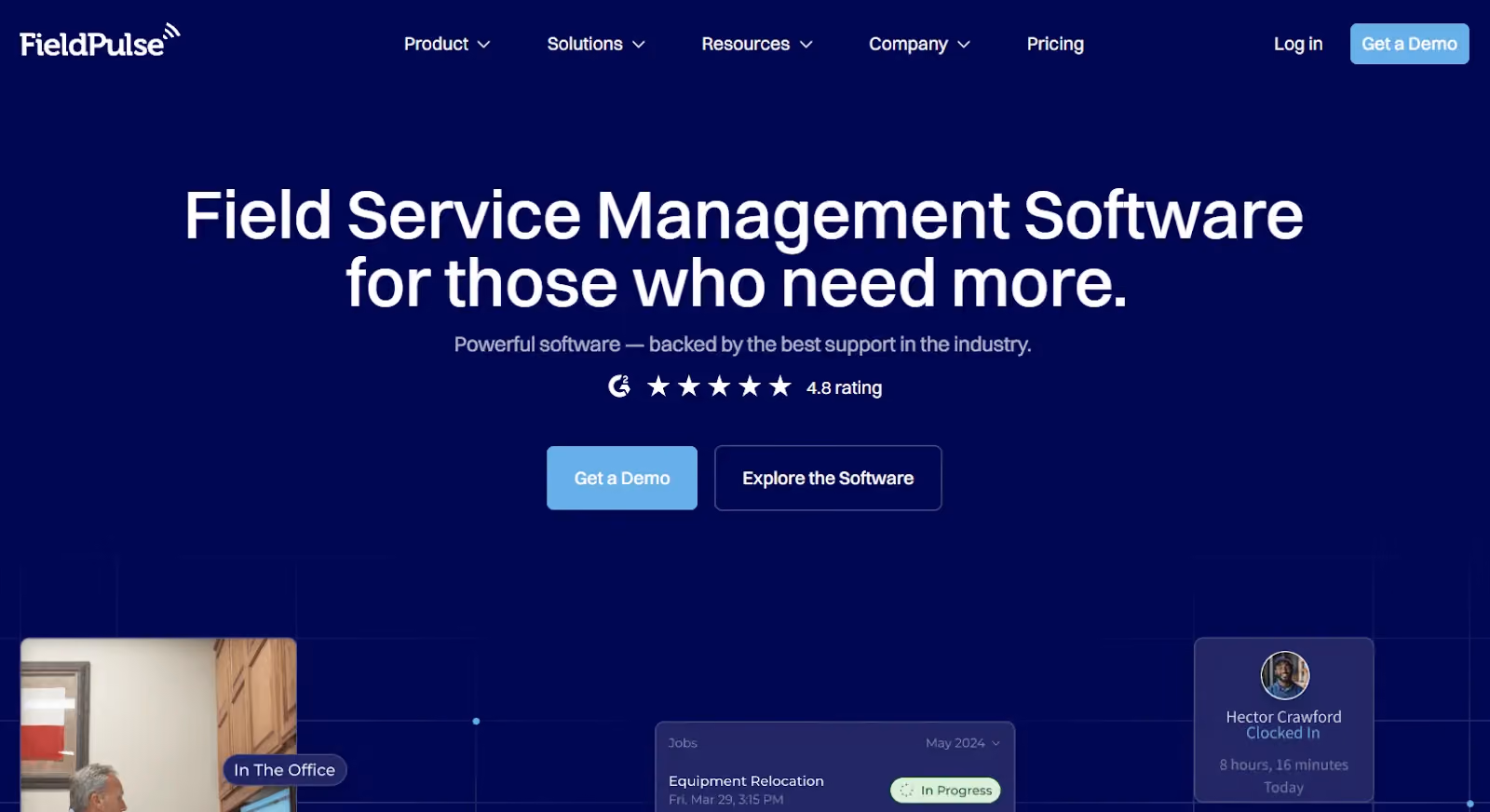Click Explore the Software button
The width and height of the screenshot is (1490, 812).
828,478
